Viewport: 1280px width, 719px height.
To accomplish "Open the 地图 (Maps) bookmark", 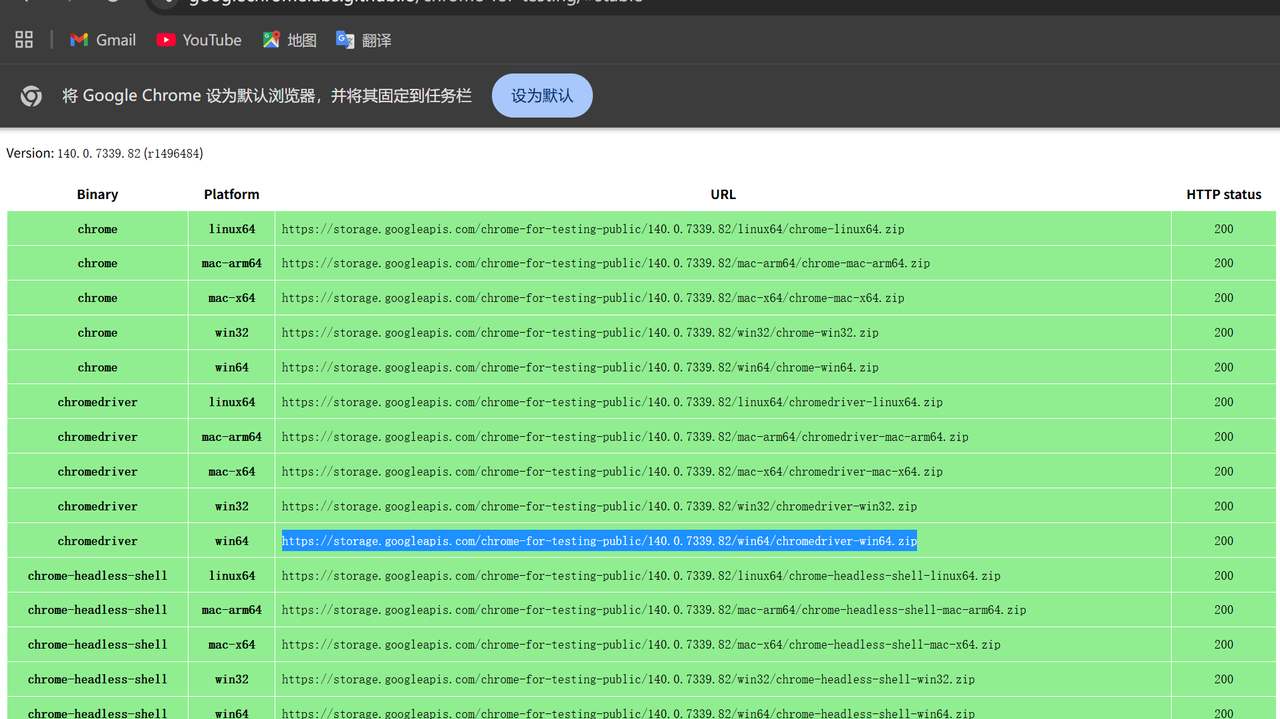I will tap(289, 40).
